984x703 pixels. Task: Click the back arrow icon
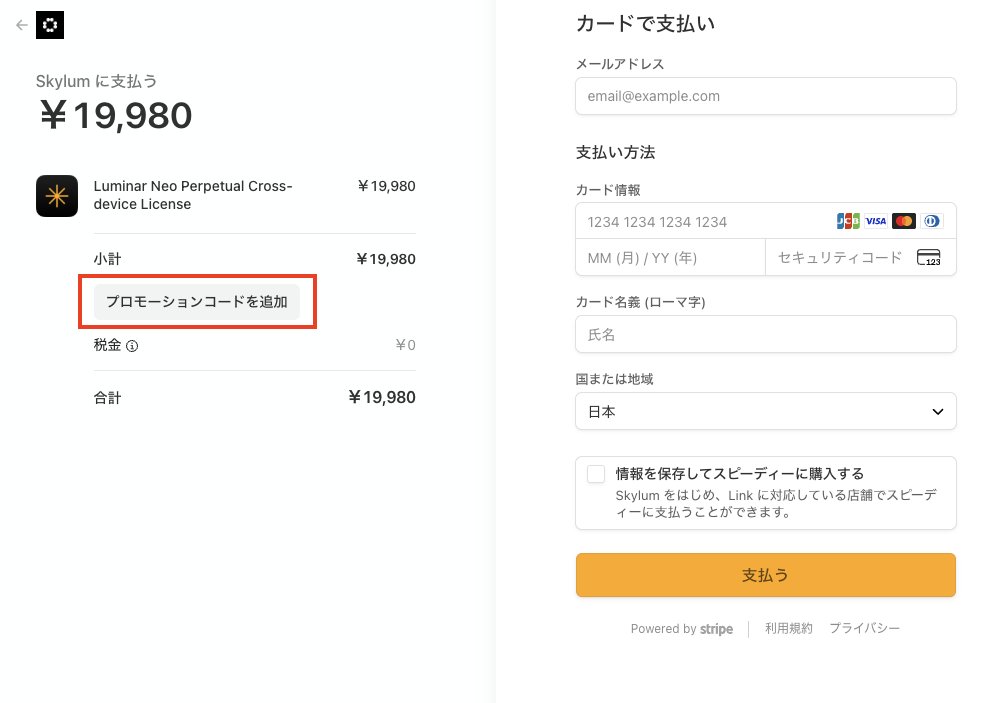click(22, 25)
